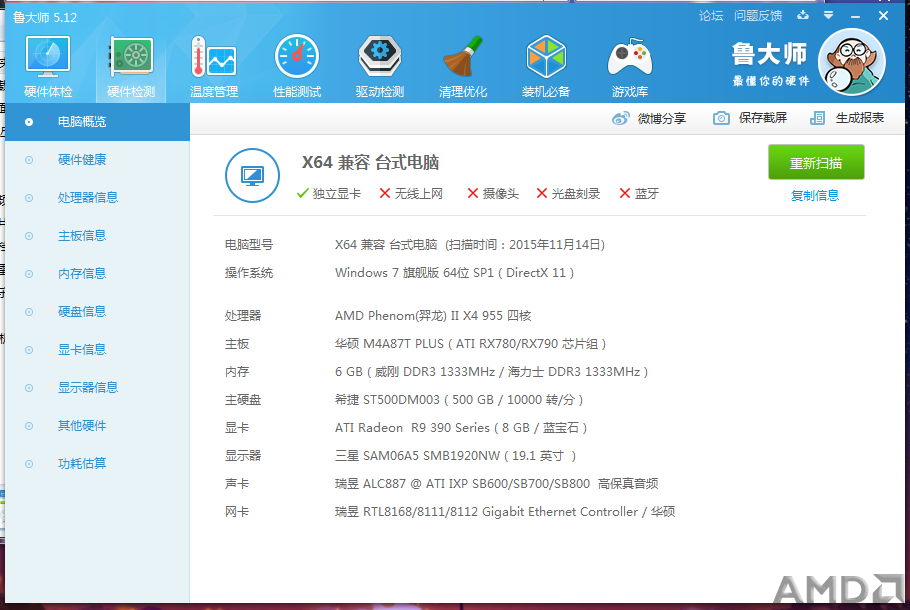Screen dimensions: 910x610
Task: Open the 论坛 forum link
Action: (x=711, y=16)
